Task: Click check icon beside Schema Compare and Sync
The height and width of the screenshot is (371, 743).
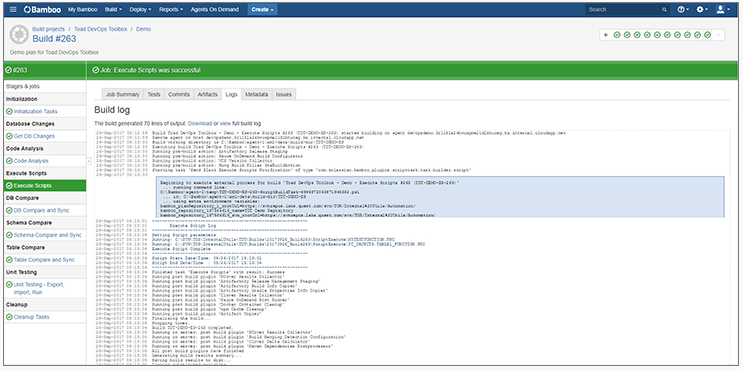Action: coord(9,235)
